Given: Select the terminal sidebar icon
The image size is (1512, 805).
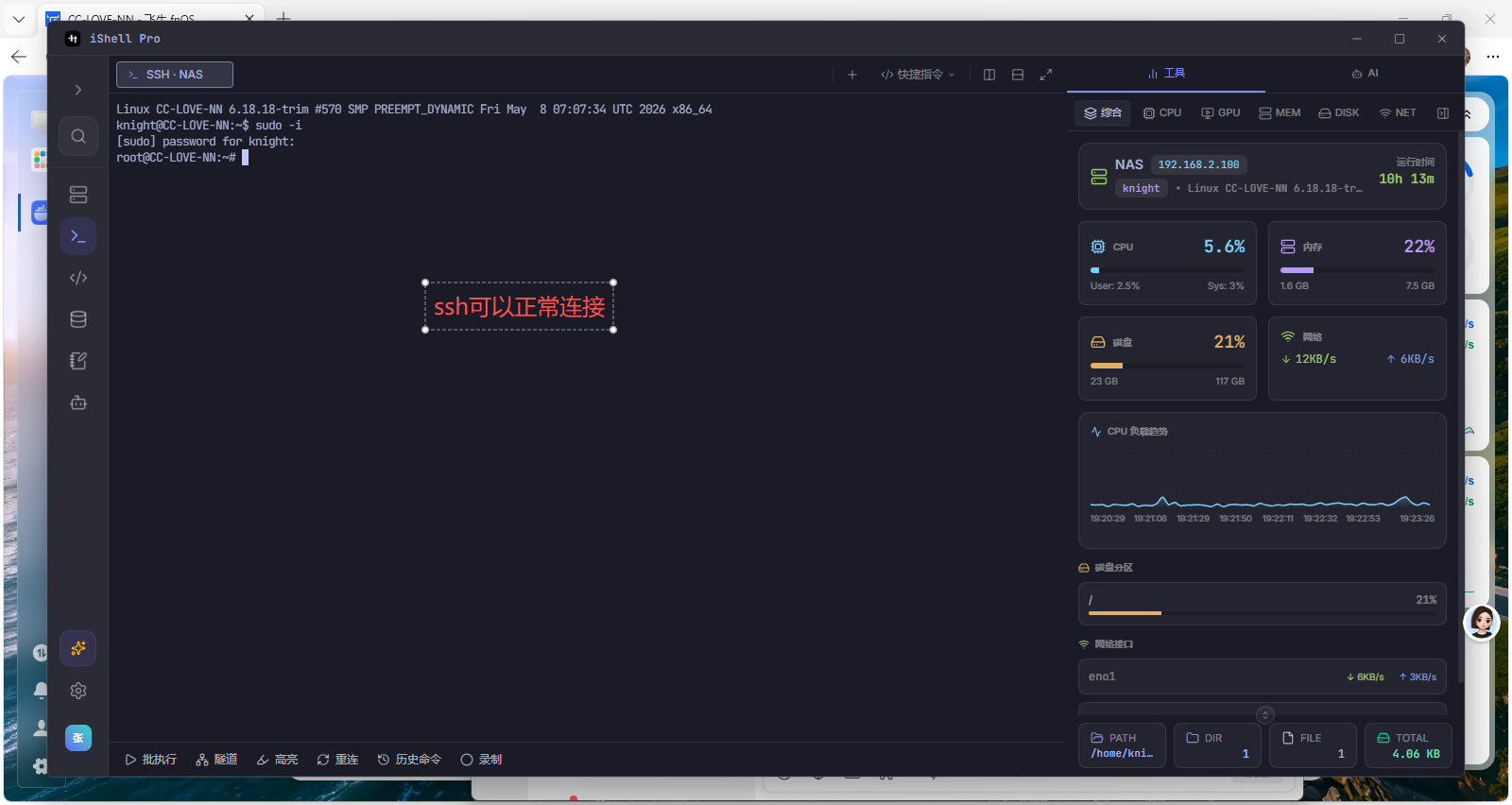Looking at the screenshot, I should [78, 236].
